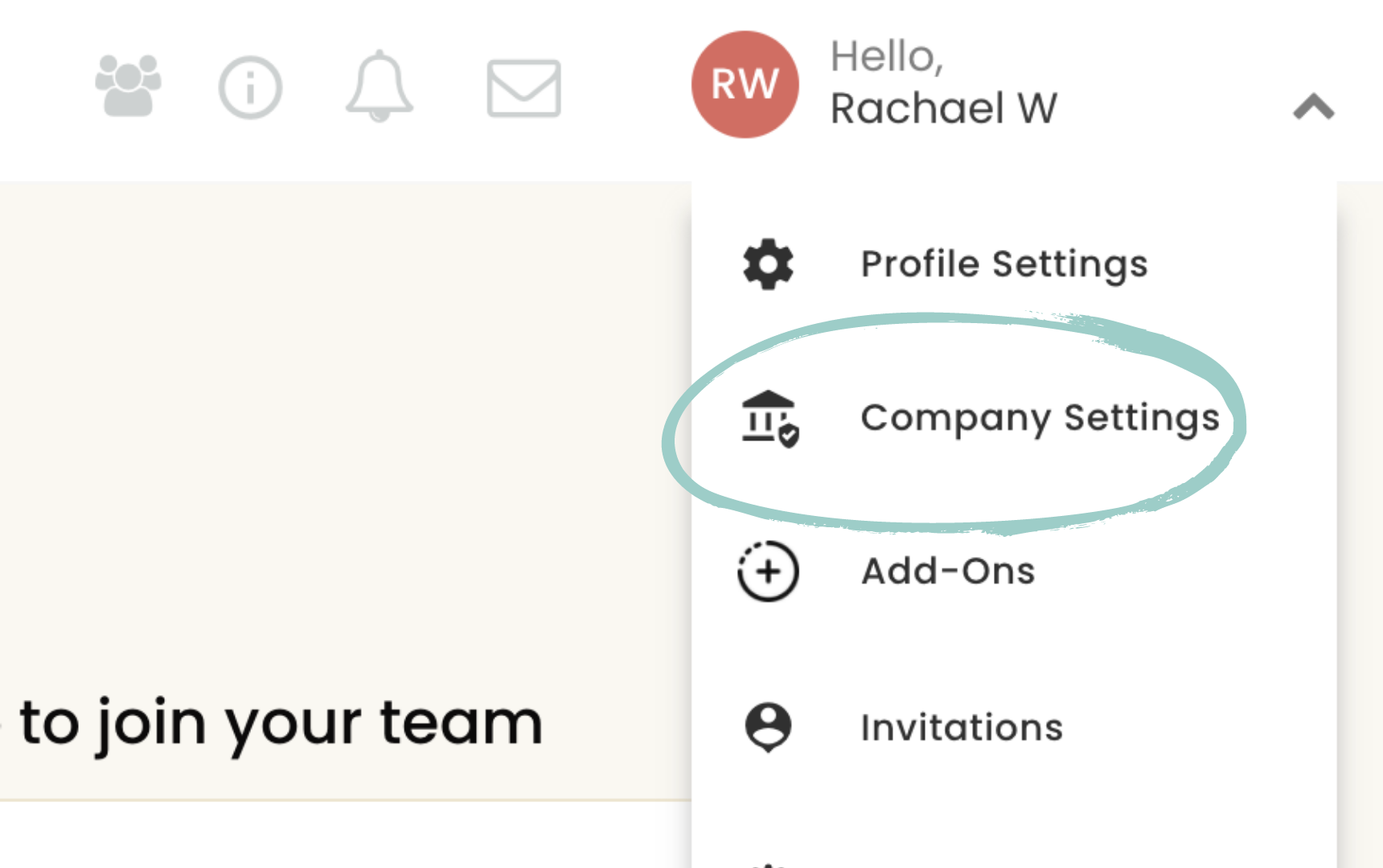The image size is (1383, 868).
Task: Open the notifications bell
Action: coord(380,86)
